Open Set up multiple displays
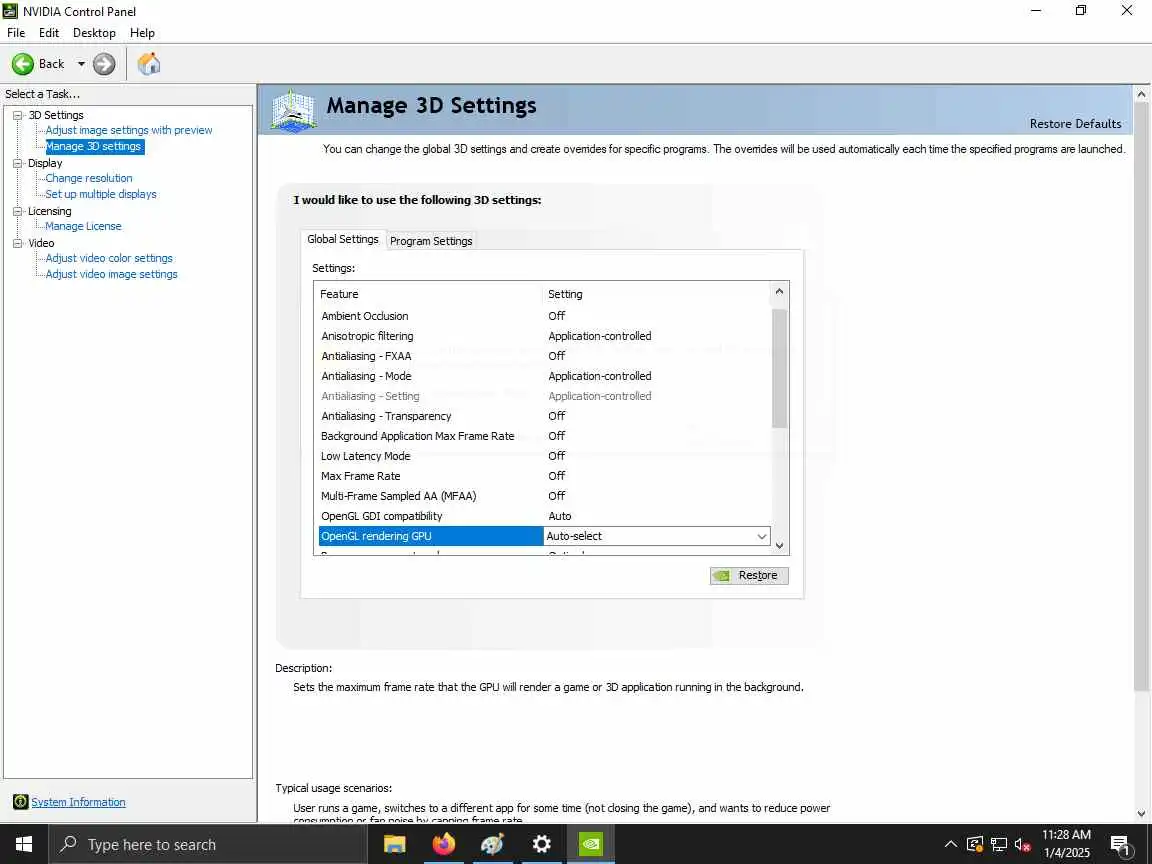The width and height of the screenshot is (1152, 864). 101,194
